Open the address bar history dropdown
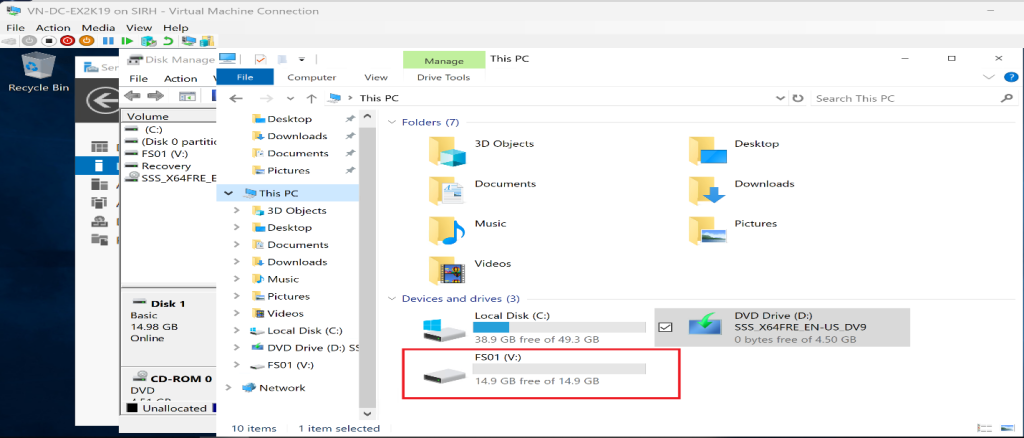 click(779, 98)
